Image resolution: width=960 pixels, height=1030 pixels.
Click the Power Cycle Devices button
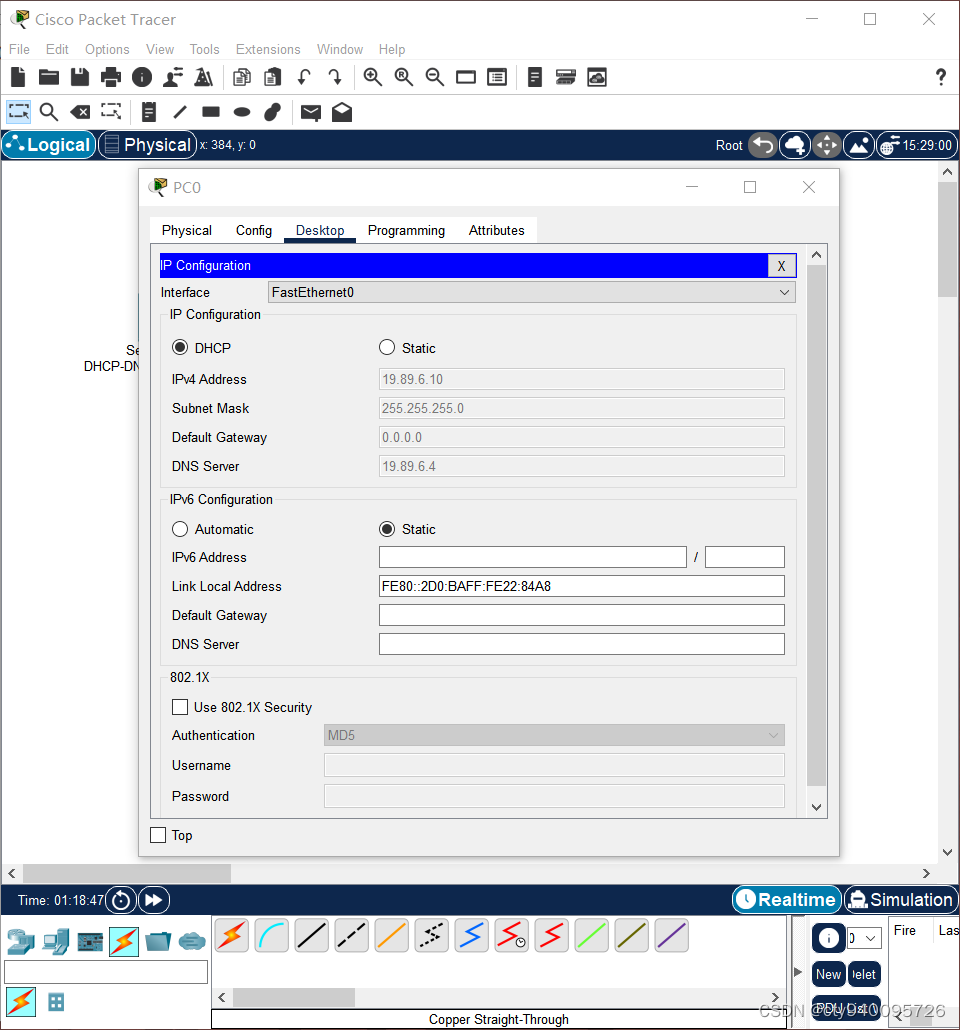(x=121, y=900)
